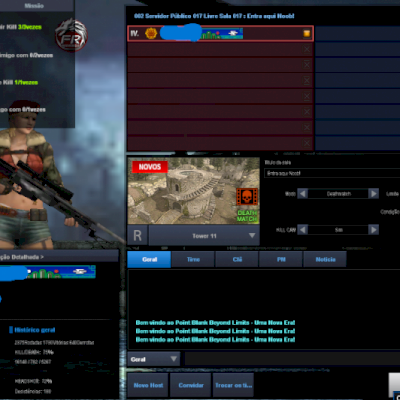The width and height of the screenshot is (400, 400).
Task: Click the Histórico geral heading
Action: click(x=35, y=330)
